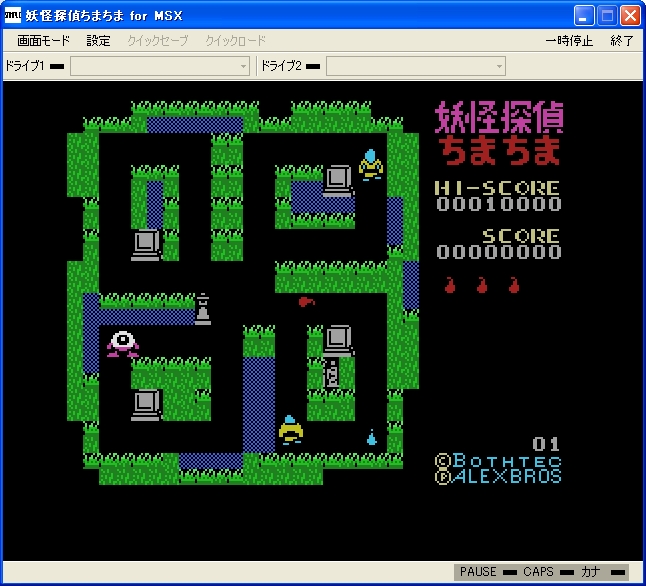Viewport: 646px width, 586px height.
Task: Click the HI-SCORE label
Action: coord(498,188)
